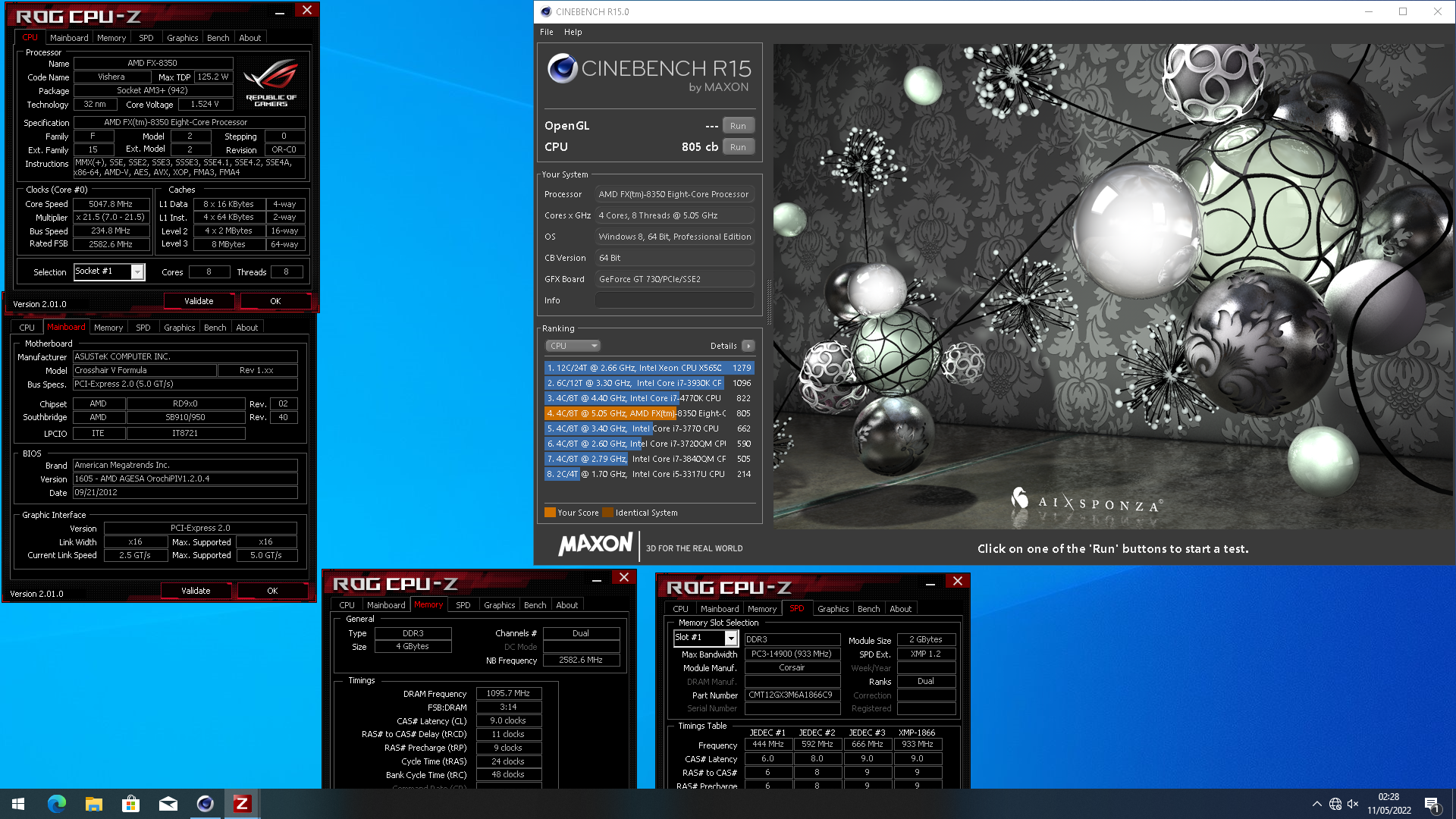Image resolution: width=1456 pixels, height=819 pixels.
Task: Click the Info input field in Cinebench
Action: tap(674, 300)
